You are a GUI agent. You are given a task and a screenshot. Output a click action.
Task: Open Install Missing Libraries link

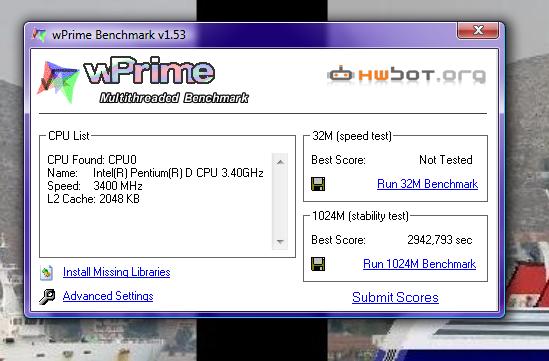pyautogui.click(x=117, y=272)
